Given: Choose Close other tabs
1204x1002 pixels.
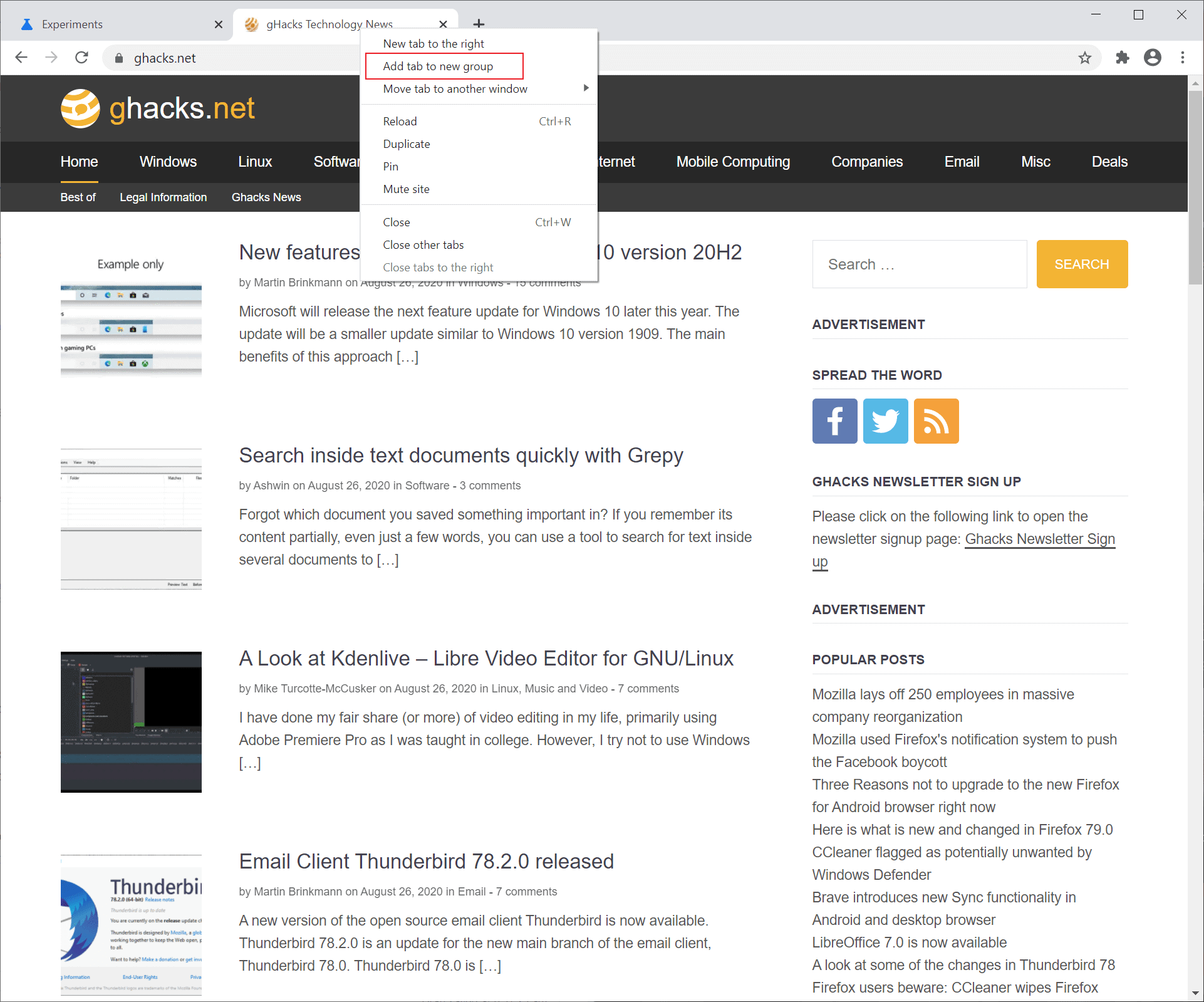Looking at the screenshot, I should click(423, 244).
